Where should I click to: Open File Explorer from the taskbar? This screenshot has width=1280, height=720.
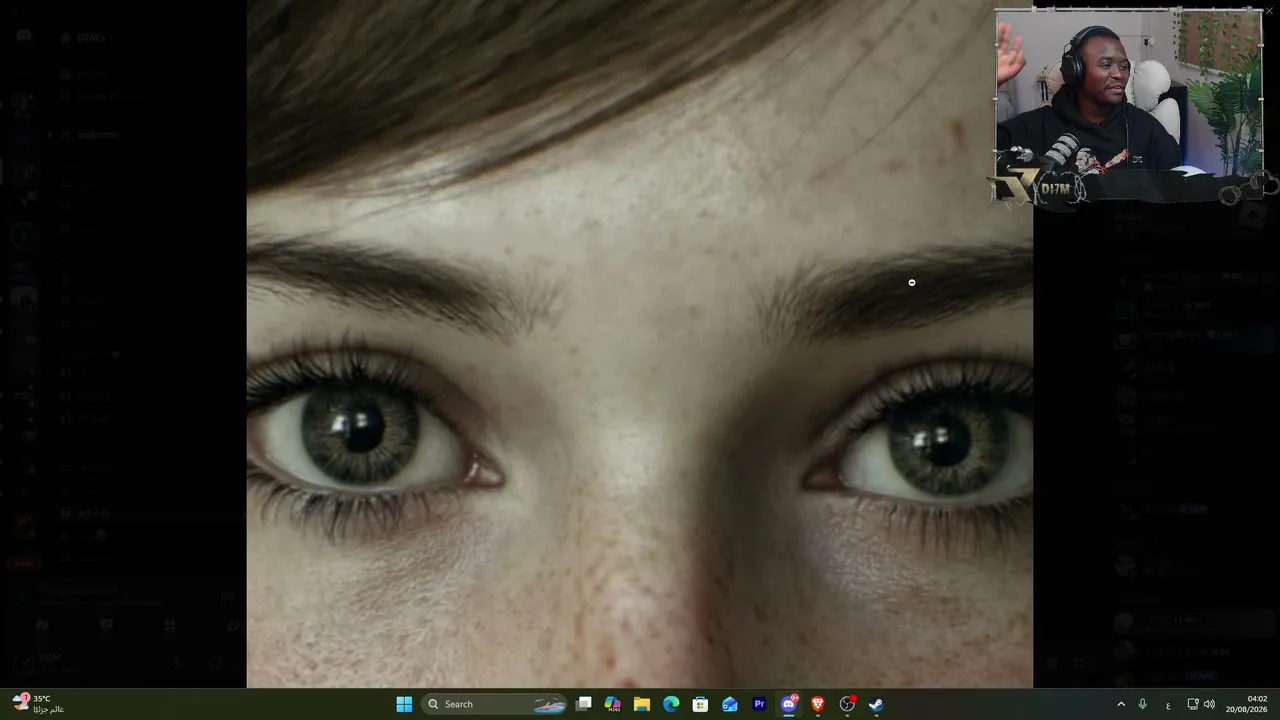[642, 704]
